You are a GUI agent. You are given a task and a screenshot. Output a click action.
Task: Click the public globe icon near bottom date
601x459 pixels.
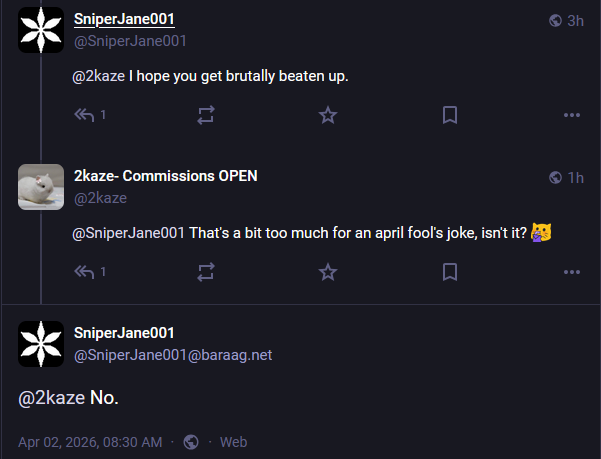[x=191, y=442]
